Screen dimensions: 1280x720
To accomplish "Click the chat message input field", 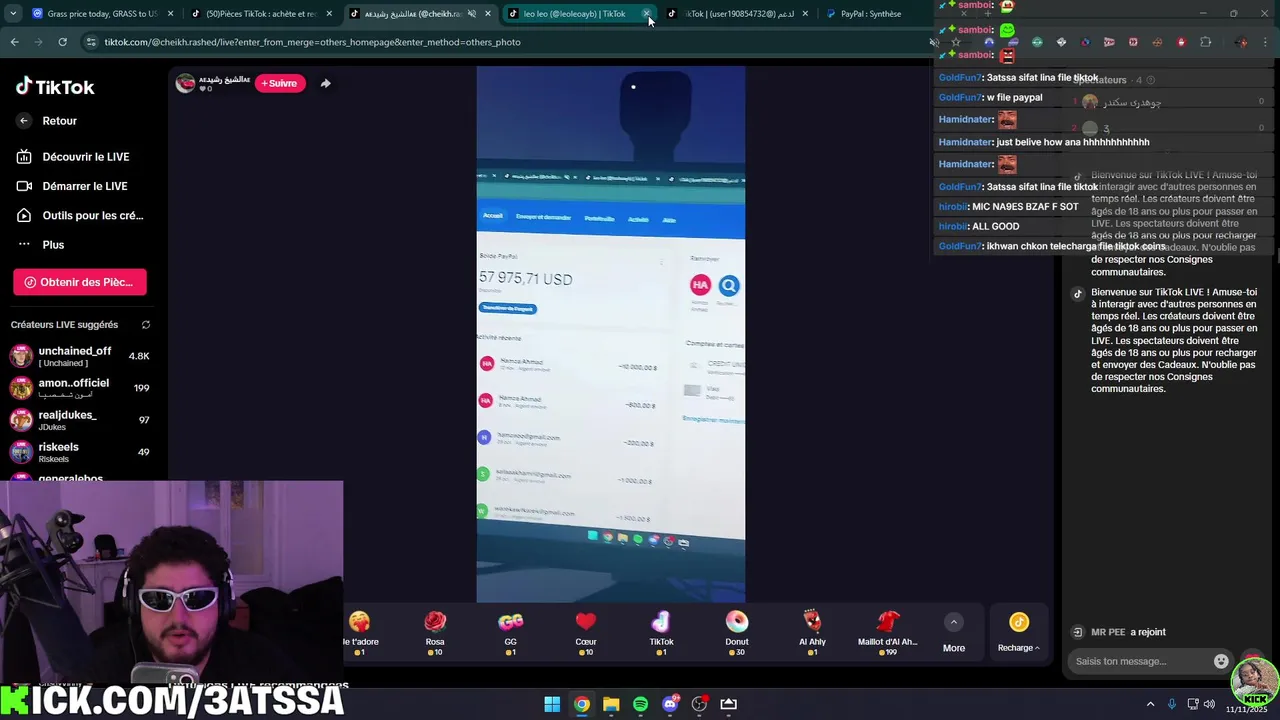I will (1140, 661).
